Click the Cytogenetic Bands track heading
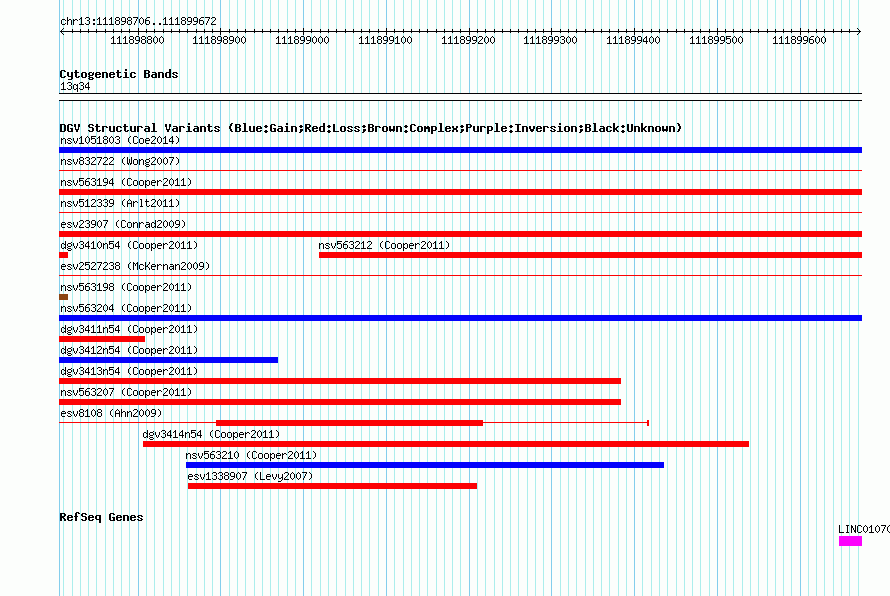890x596 pixels. click(x=119, y=74)
